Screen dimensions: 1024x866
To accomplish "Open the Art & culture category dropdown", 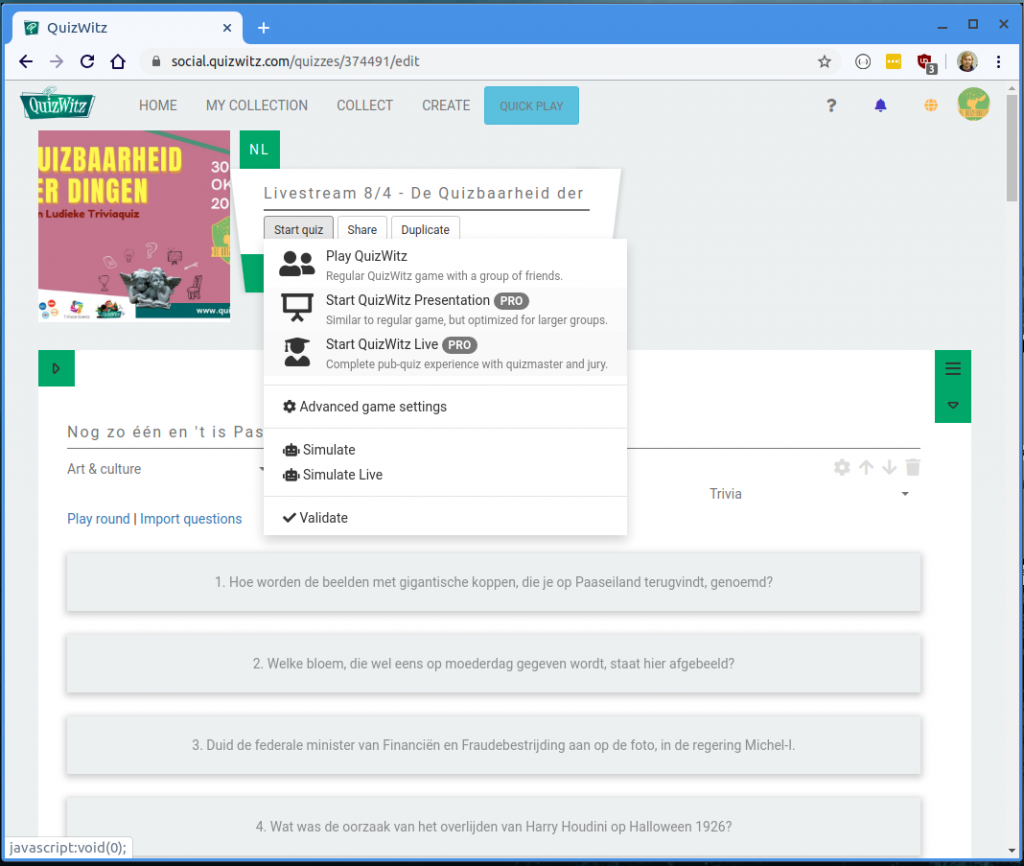I will tap(165, 469).
